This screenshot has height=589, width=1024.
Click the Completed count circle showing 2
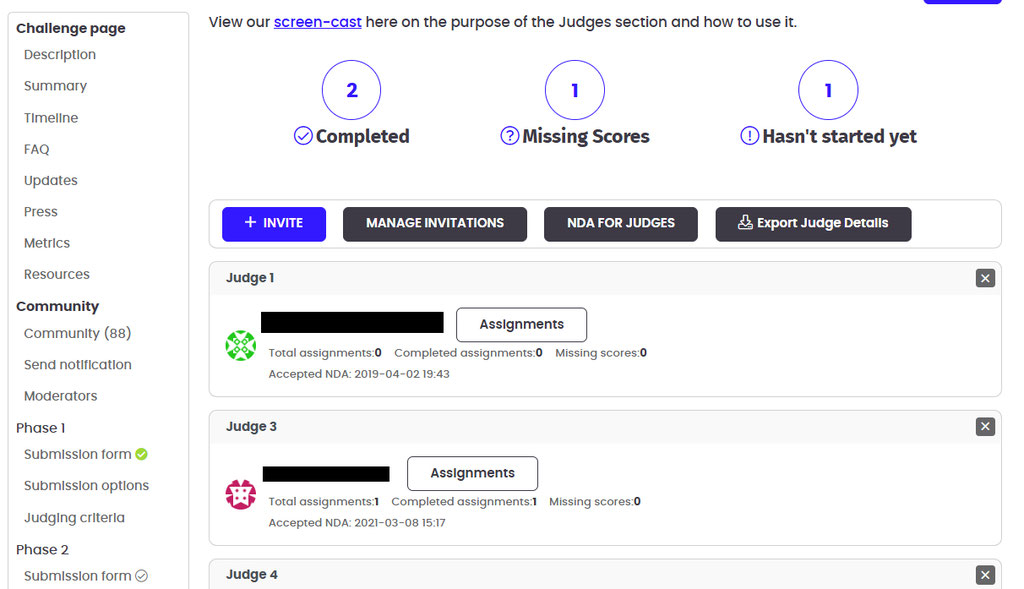[351, 91]
